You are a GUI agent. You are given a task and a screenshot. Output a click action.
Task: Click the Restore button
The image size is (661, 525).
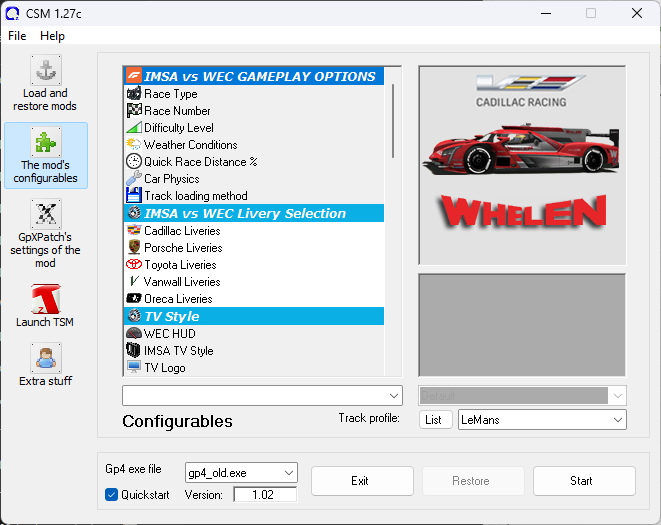pos(473,481)
